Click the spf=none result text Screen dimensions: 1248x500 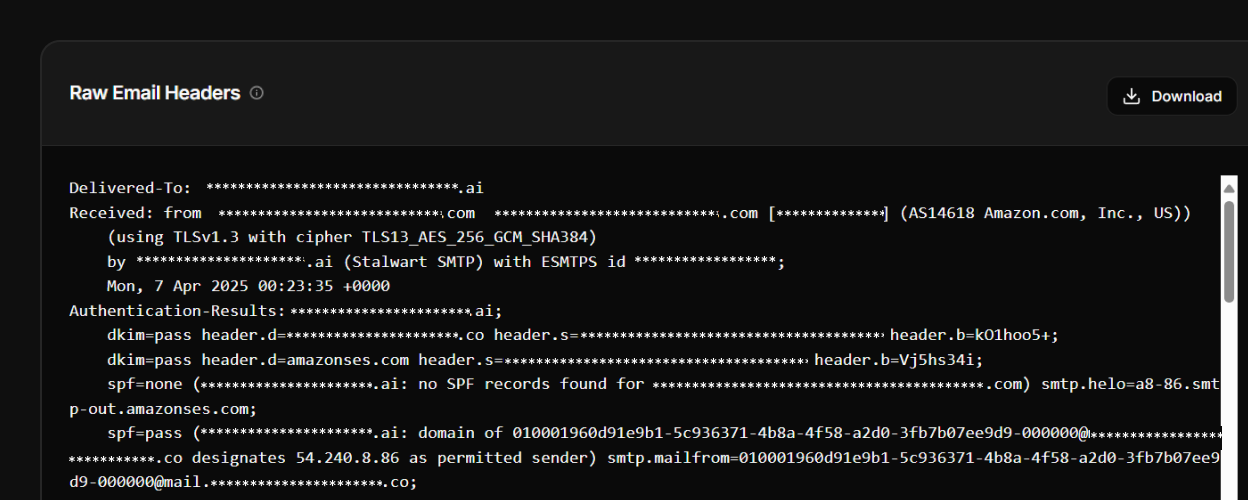[145, 384]
